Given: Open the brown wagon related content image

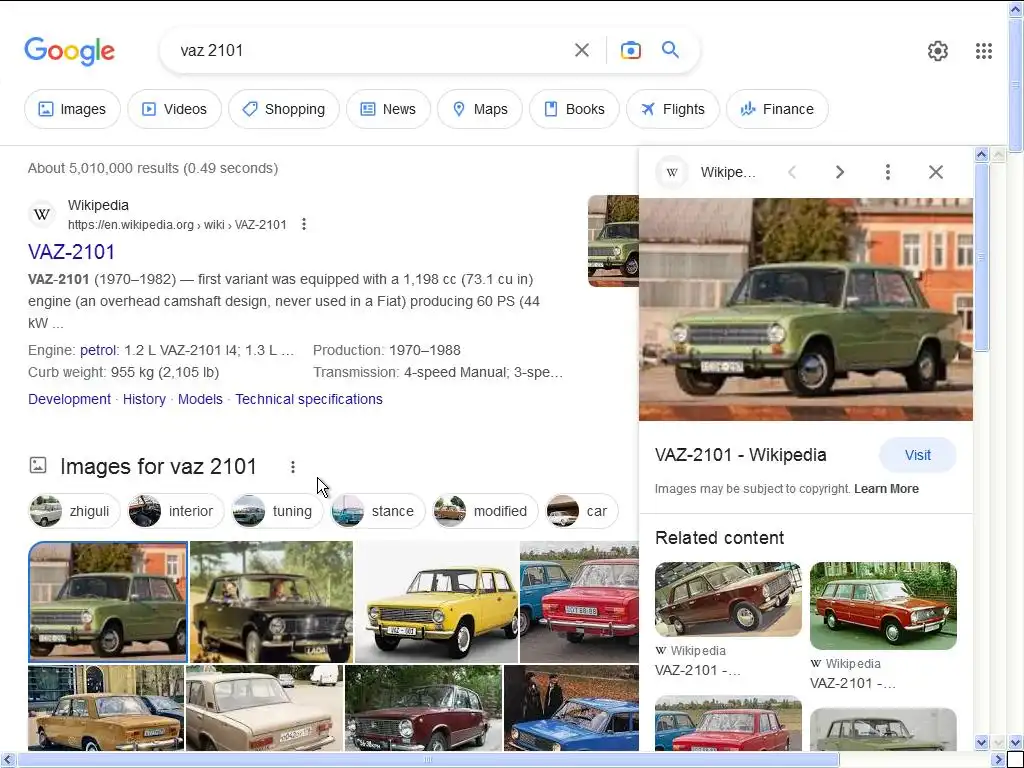Looking at the screenshot, I should (728, 599).
